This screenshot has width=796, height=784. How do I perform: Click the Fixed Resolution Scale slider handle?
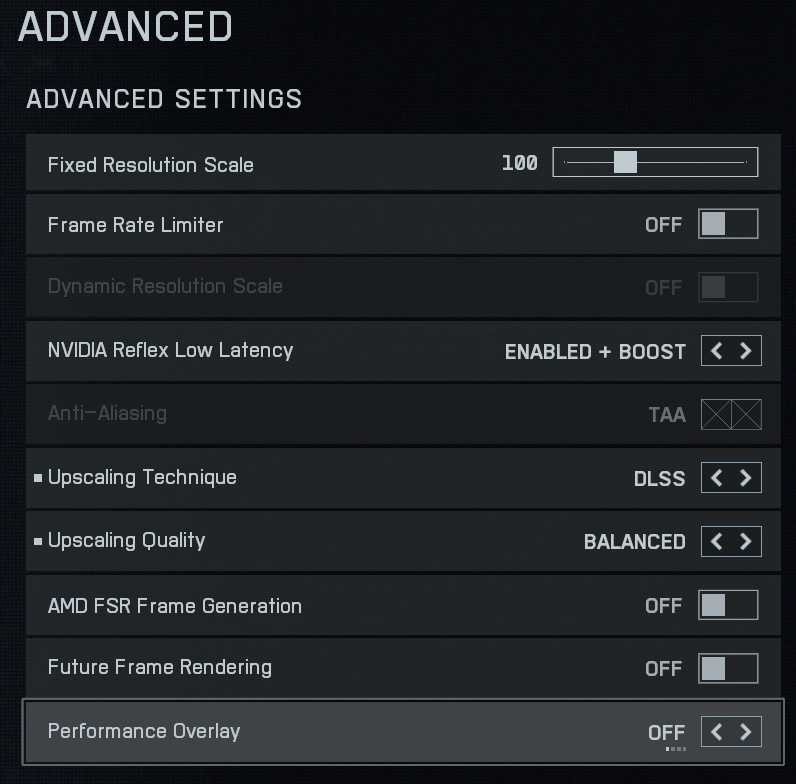click(625, 162)
